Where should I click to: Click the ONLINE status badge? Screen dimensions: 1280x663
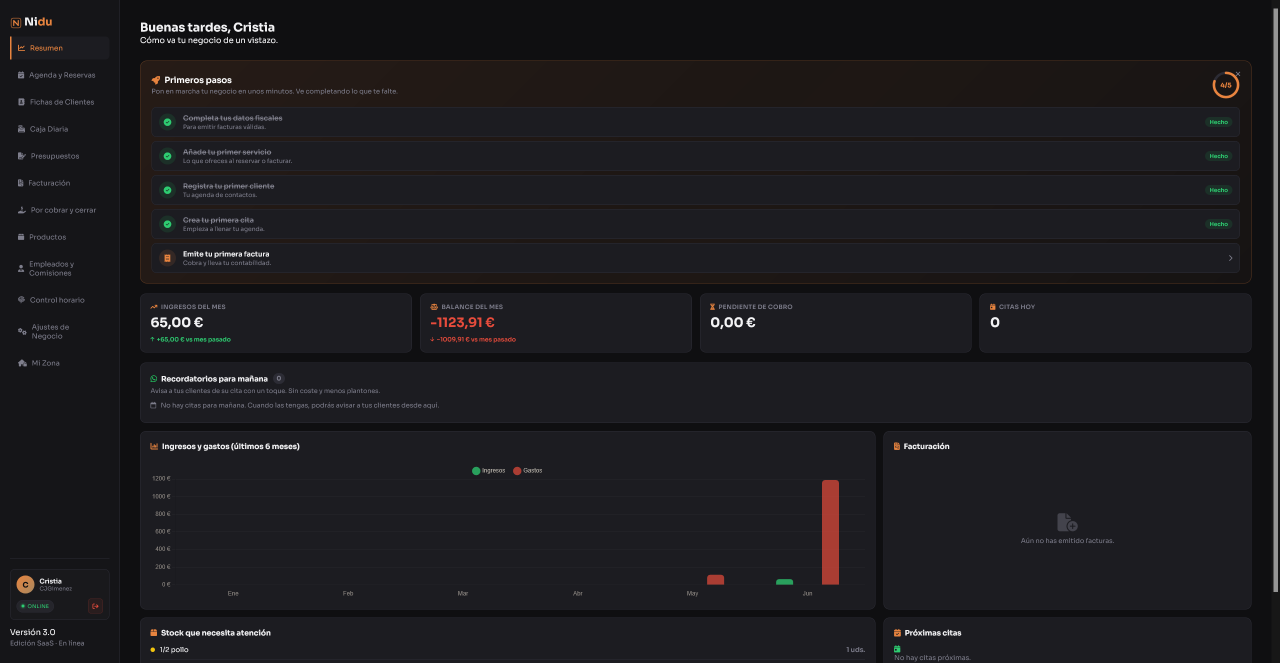pos(35,606)
